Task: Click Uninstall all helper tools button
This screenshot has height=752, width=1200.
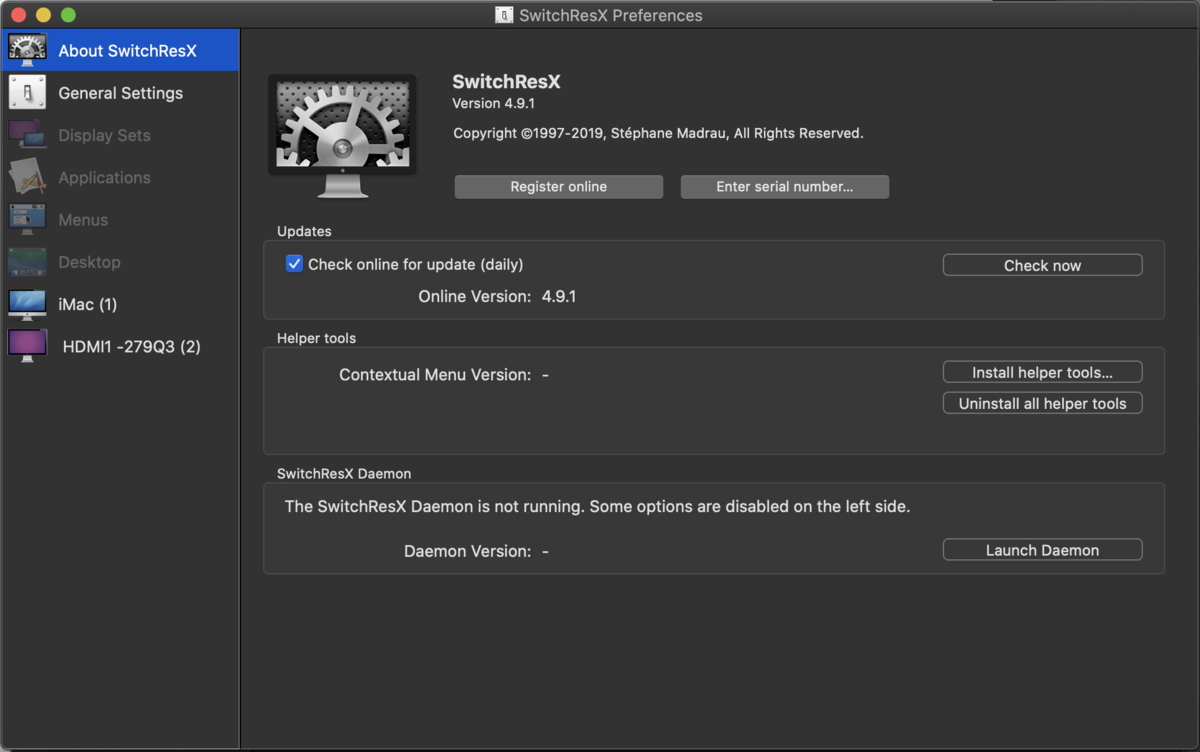Action: (x=1042, y=403)
